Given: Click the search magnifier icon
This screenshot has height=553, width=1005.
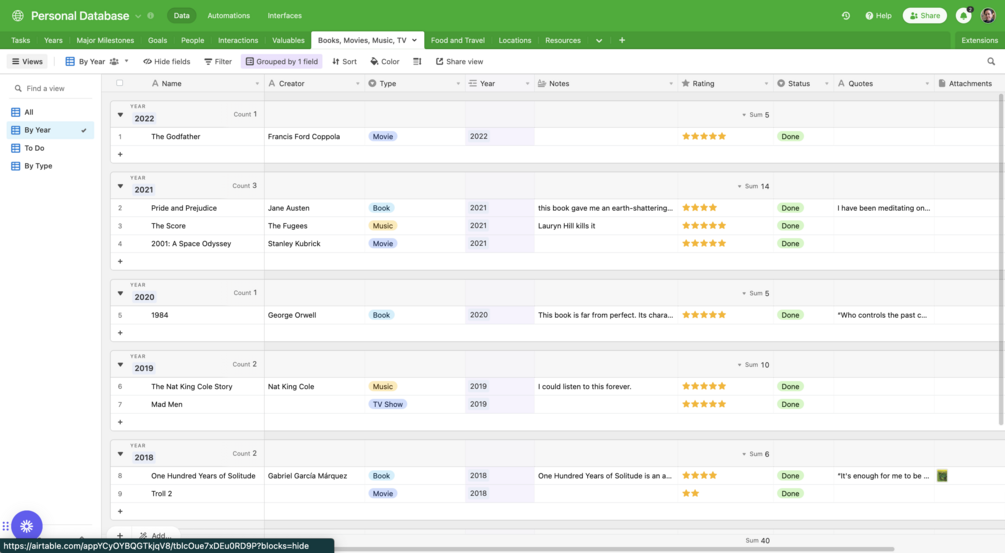Looking at the screenshot, I should point(991,62).
